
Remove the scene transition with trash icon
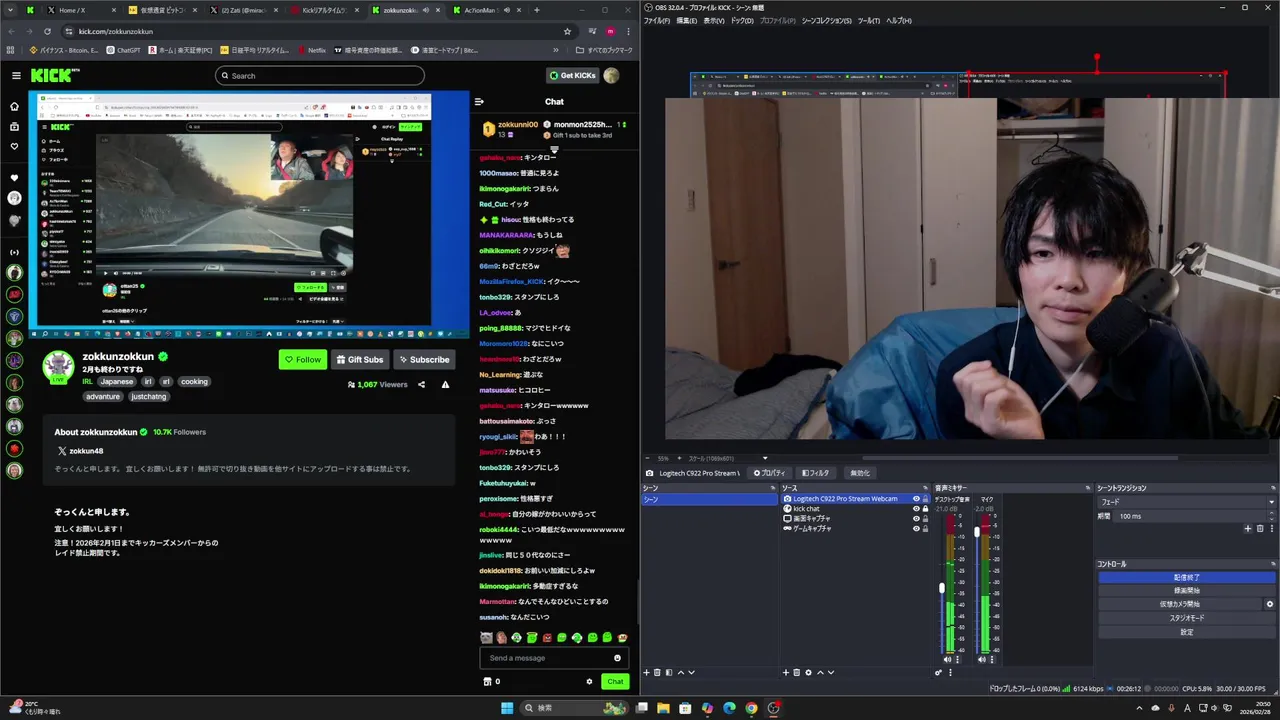[1260, 529]
